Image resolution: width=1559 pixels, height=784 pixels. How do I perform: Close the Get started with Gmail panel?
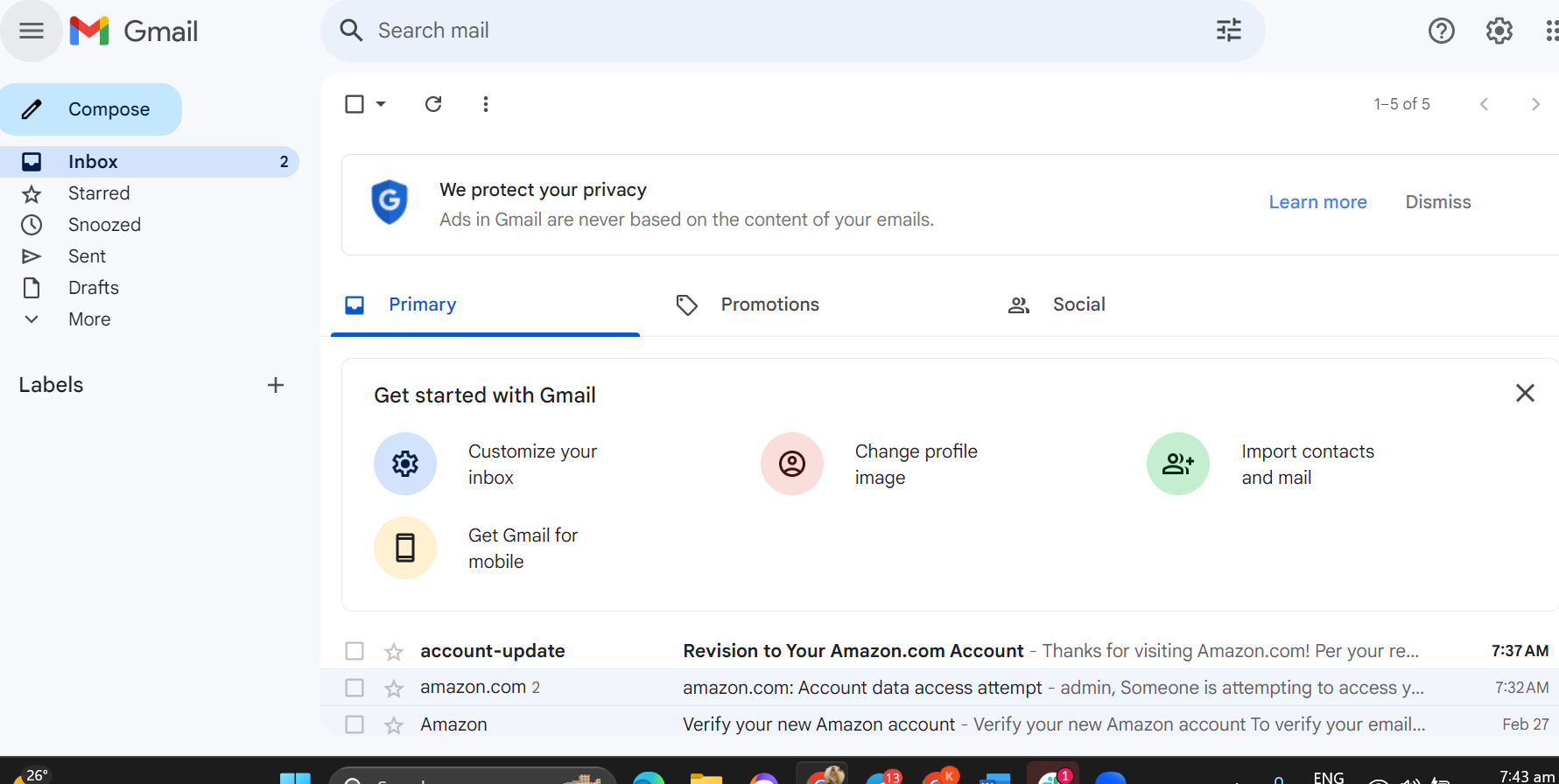tap(1525, 393)
